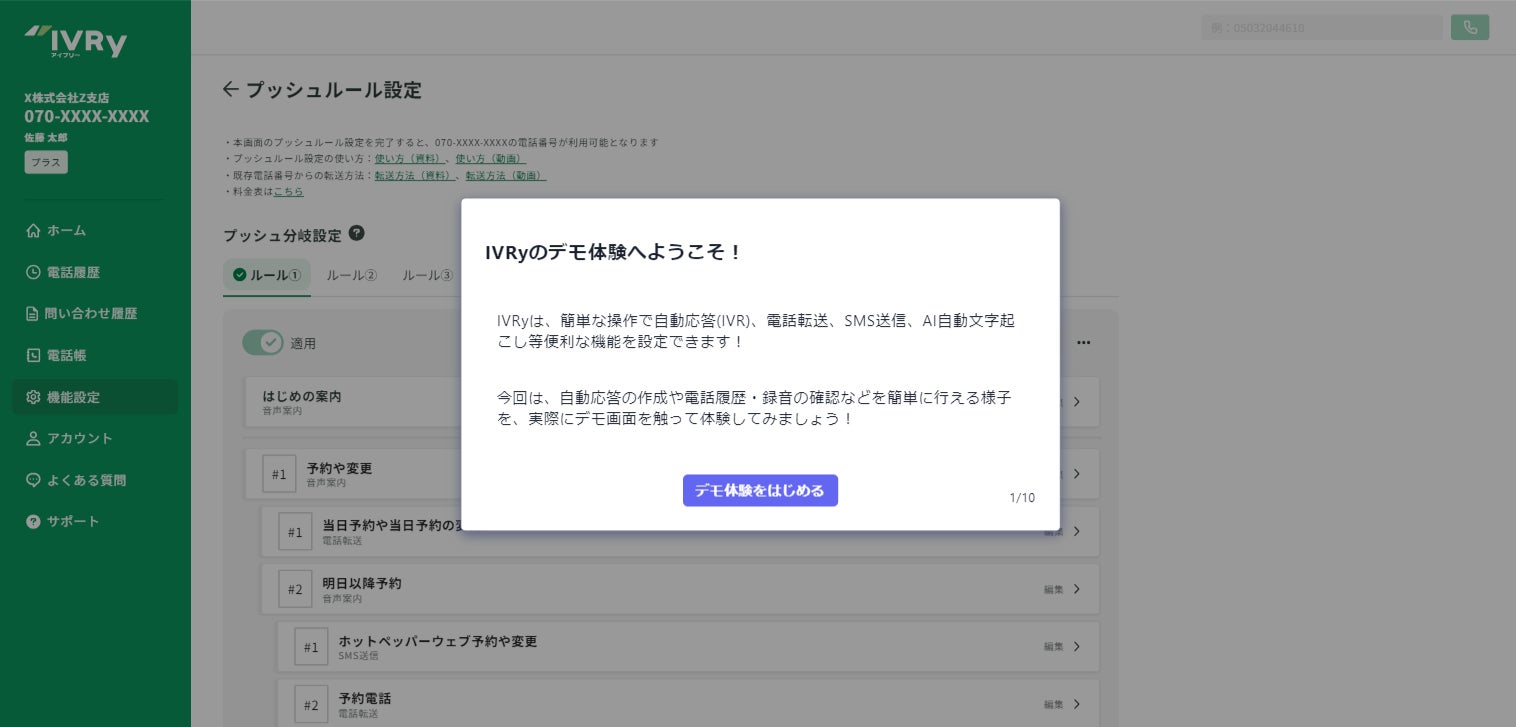Image resolution: width=1516 pixels, height=727 pixels.
Task: Click the アカウント person icon
Action: click(x=33, y=438)
